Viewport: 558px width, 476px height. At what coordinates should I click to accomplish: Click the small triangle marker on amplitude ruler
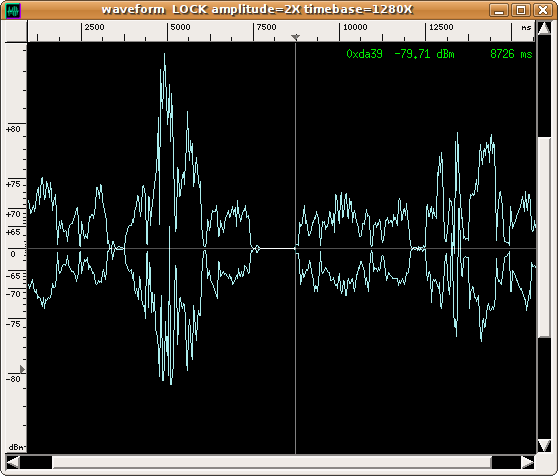(x=22, y=369)
